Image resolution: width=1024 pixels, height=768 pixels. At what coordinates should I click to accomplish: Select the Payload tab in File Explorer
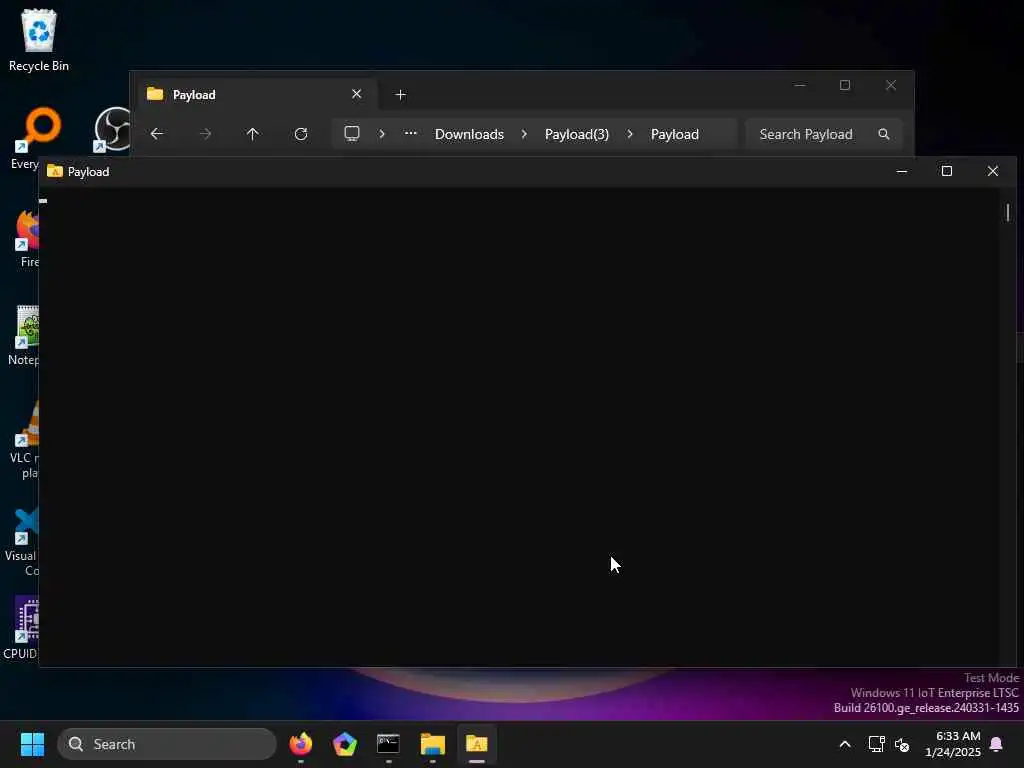click(x=255, y=95)
